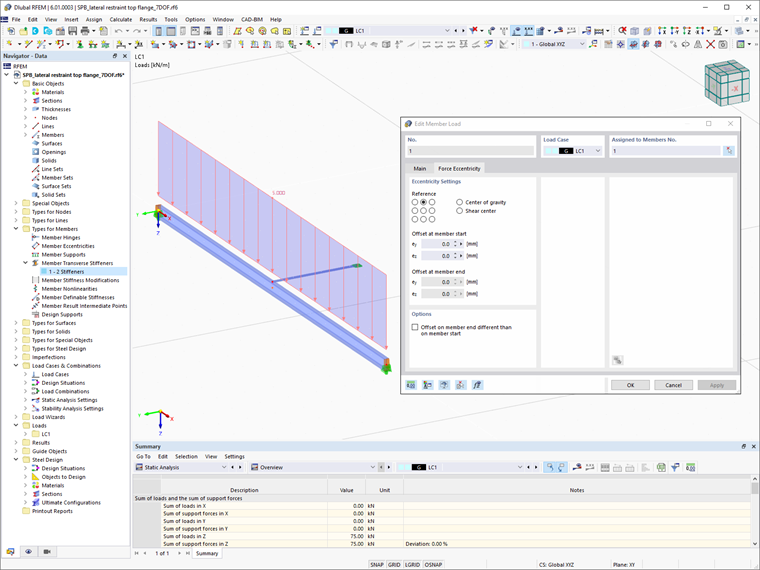Click the Undo arrow icon
The width and height of the screenshot is (760, 570).
(118, 31)
